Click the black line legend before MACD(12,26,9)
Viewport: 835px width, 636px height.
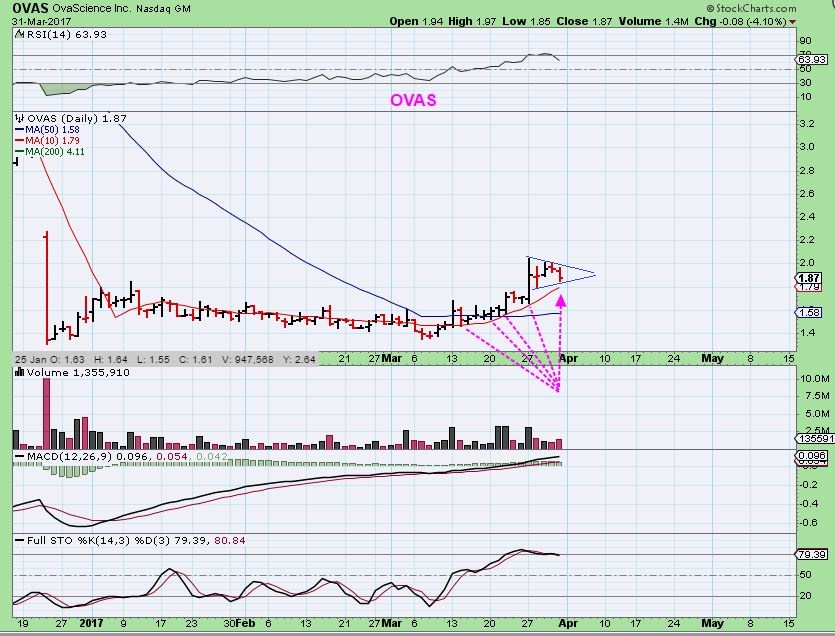[x=19, y=456]
